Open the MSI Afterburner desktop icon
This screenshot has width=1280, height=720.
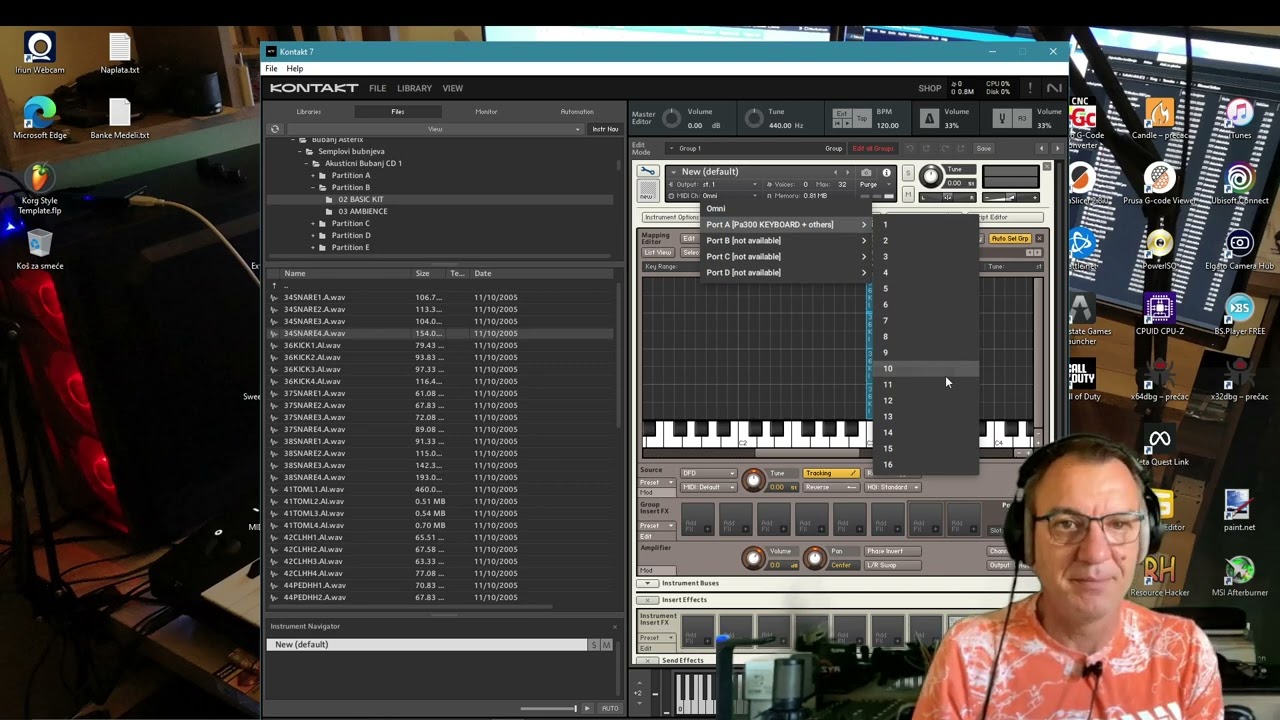(x=1240, y=575)
